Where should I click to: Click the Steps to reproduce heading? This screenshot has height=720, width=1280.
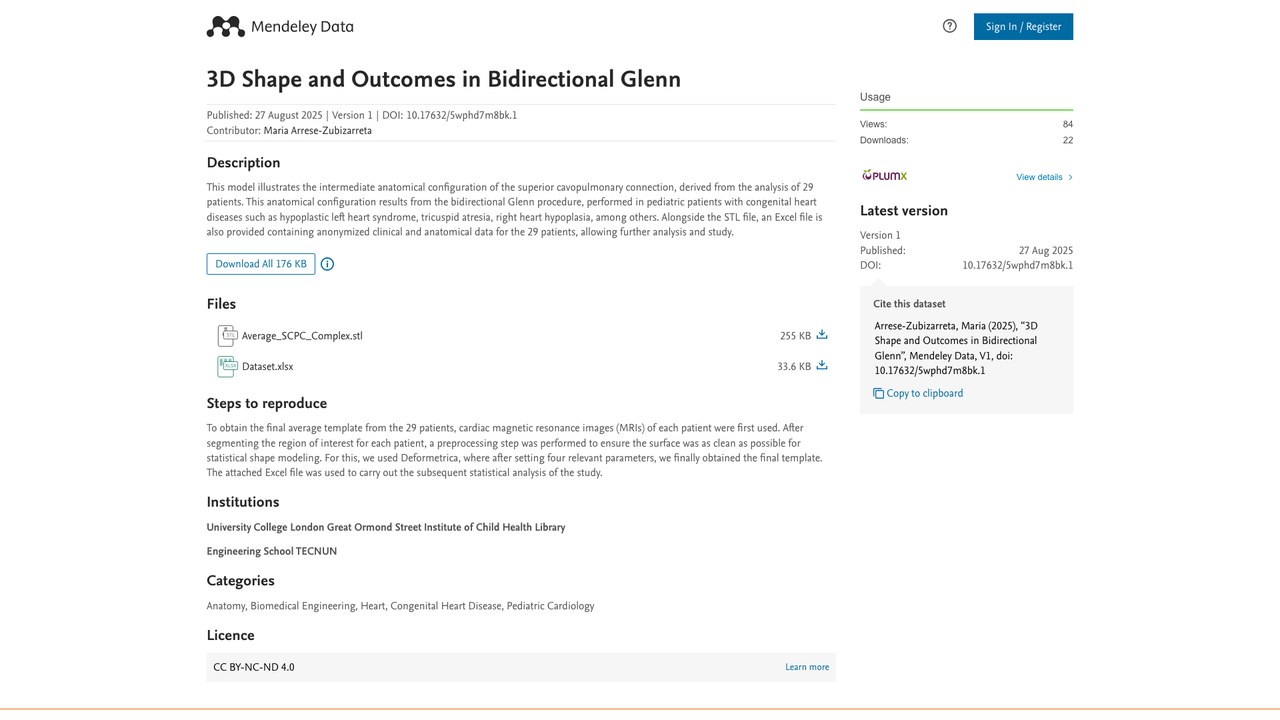267,403
